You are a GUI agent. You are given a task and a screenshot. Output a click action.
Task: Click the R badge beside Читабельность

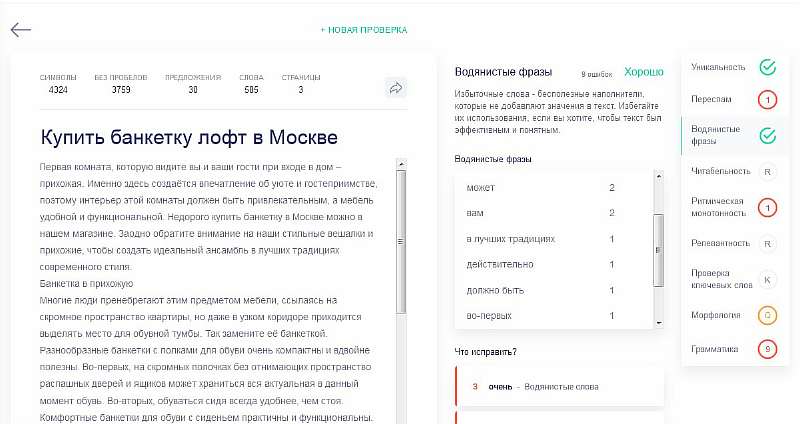(x=767, y=172)
